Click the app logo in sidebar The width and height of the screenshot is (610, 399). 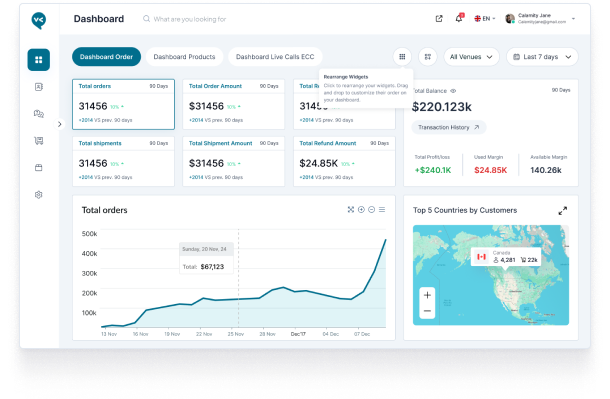39,20
